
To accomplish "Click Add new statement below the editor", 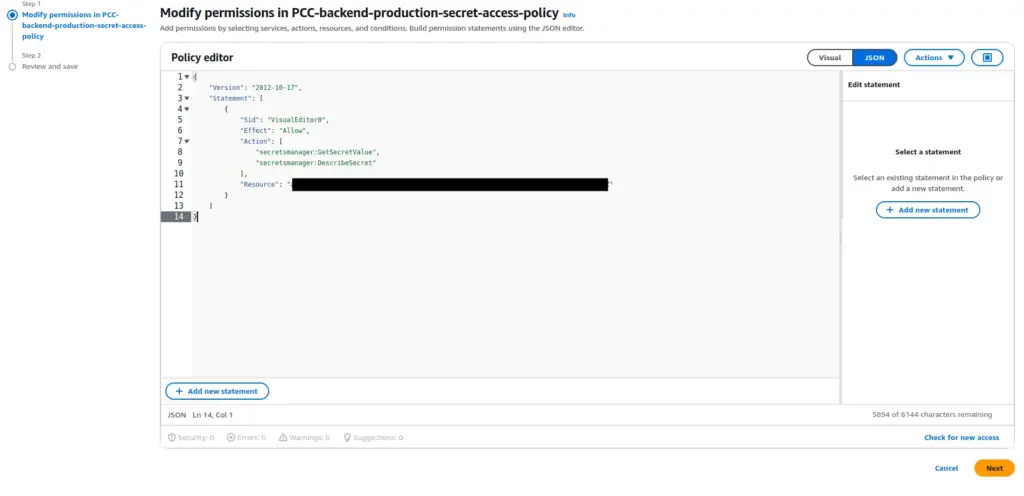I will [x=217, y=391].
